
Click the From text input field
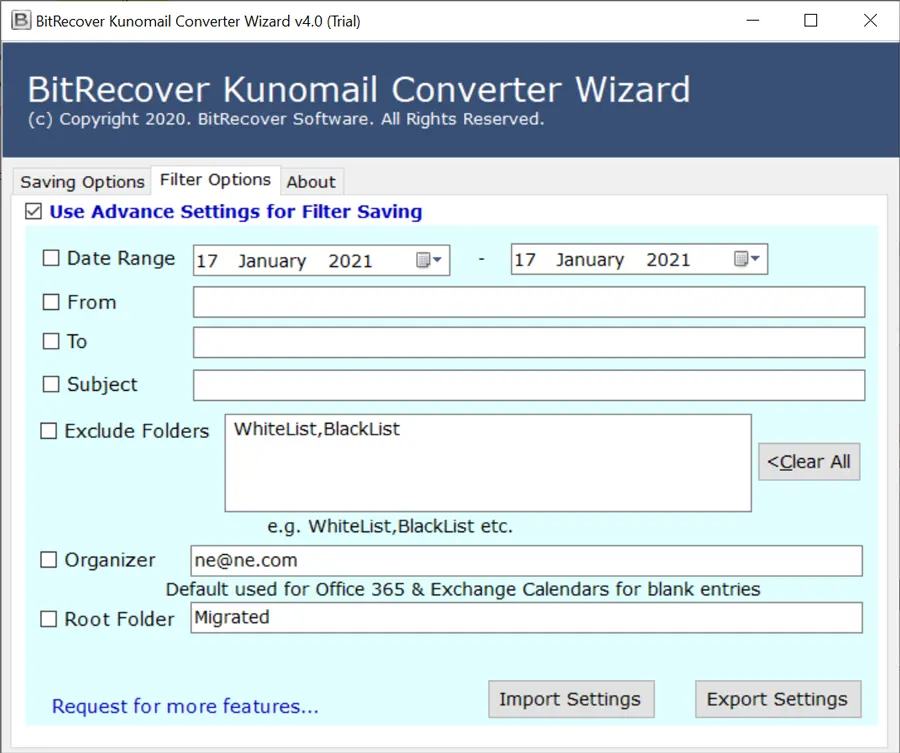point(529,302)
